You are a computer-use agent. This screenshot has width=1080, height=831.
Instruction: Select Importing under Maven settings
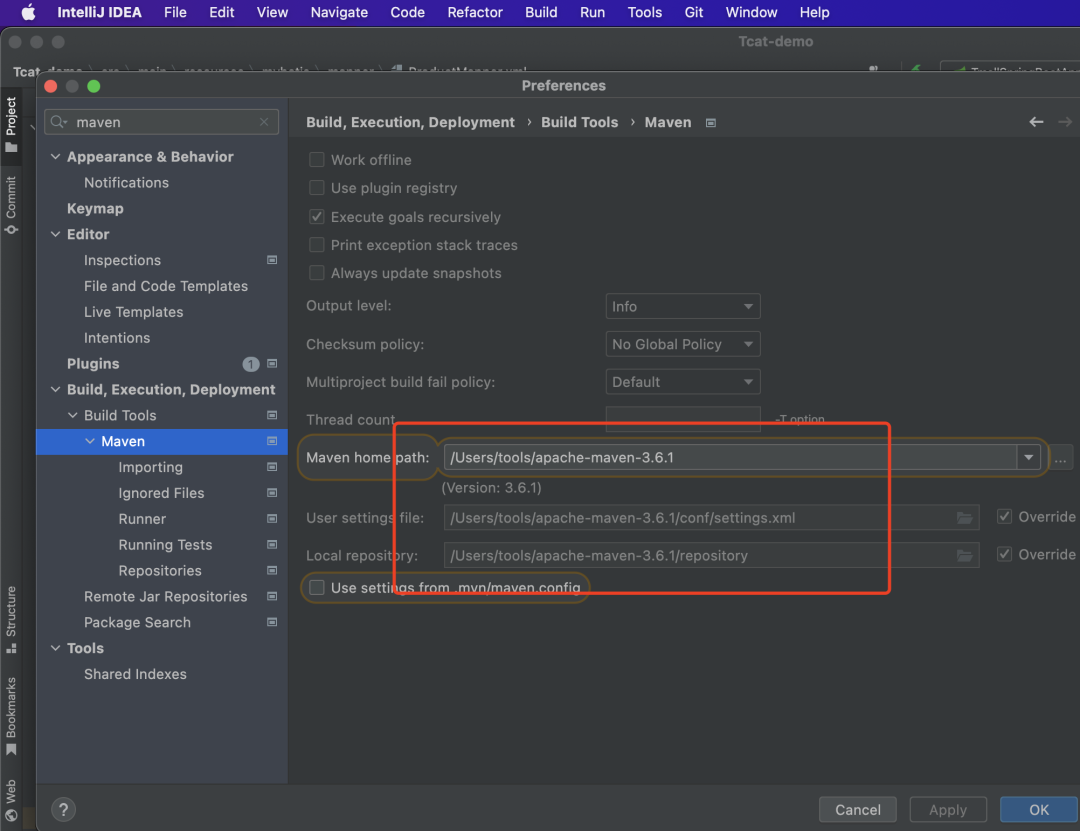tap(150, 467)
